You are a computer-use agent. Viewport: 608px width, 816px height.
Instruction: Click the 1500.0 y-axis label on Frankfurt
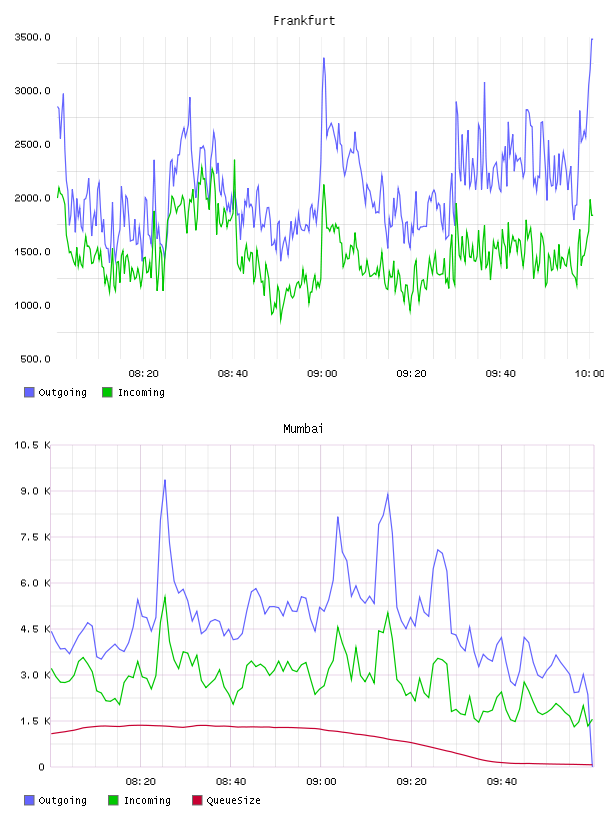coord(32,251)
